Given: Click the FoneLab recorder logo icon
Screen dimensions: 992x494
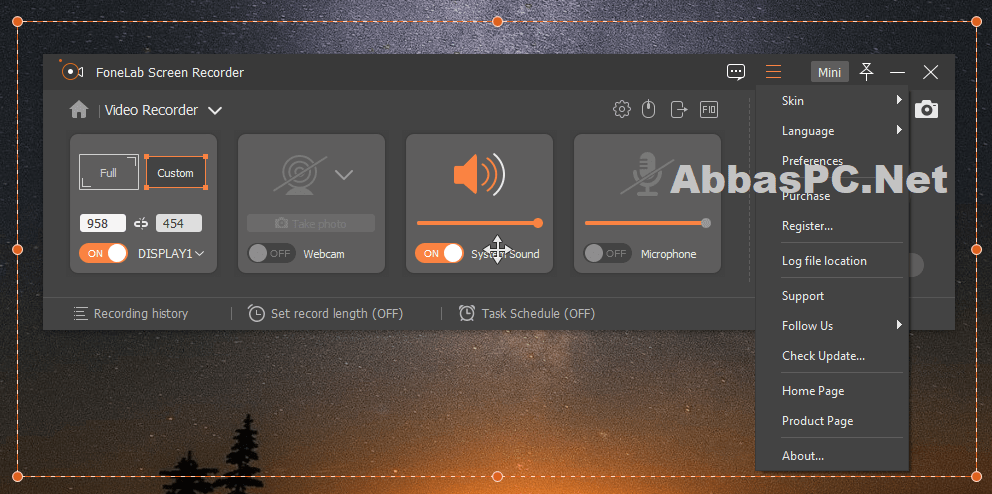Looking at the screenshot, I should [71, 71].
